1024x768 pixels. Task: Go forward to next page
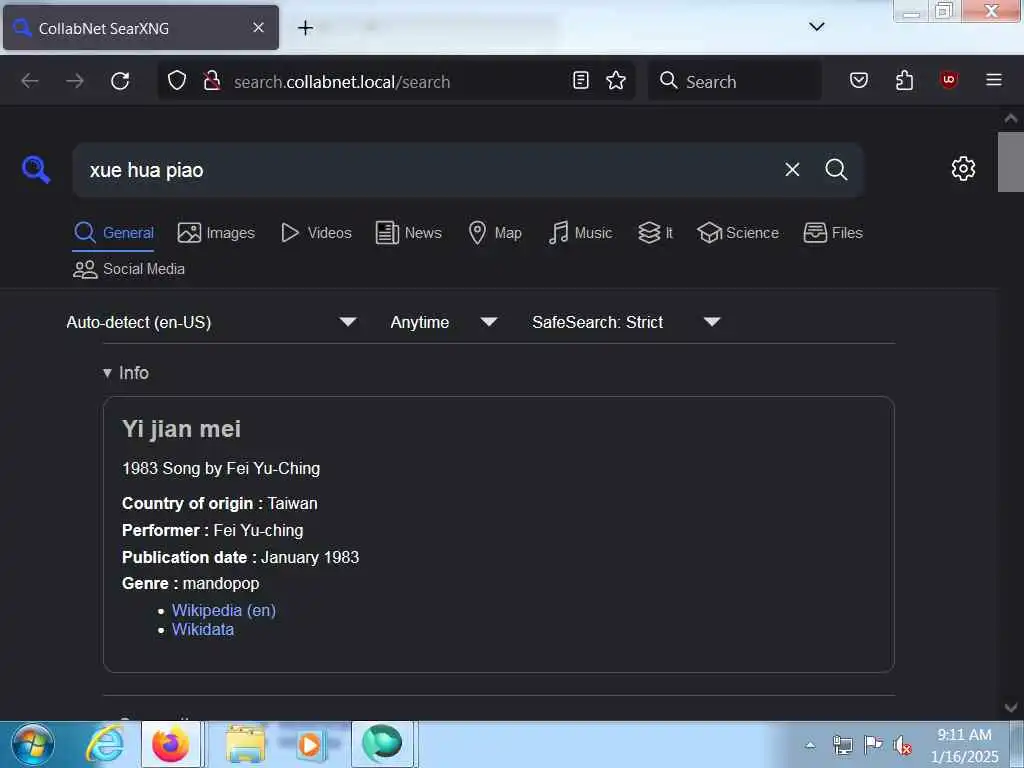coord(75,81)
